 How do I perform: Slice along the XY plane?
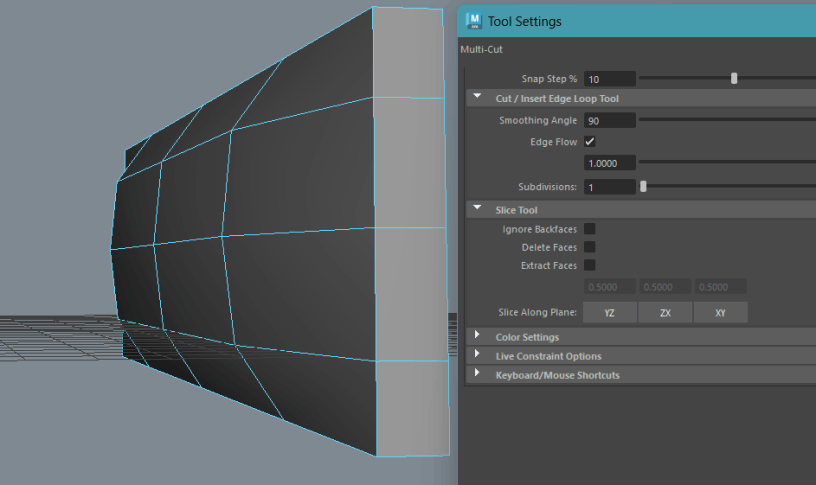[720, 313]
